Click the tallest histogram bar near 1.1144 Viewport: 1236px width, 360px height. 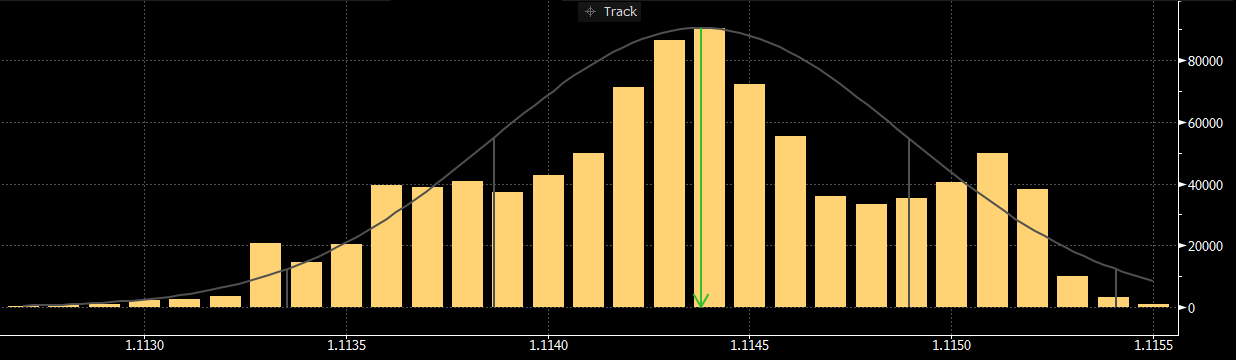(x=709, y=168)
